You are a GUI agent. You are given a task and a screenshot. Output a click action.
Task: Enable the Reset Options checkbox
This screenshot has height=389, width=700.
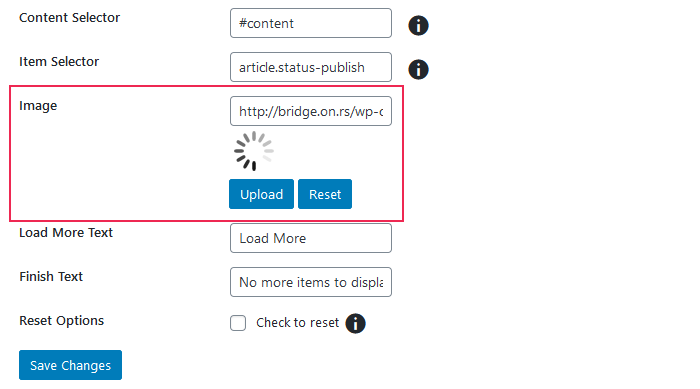[x=238, y=323]
